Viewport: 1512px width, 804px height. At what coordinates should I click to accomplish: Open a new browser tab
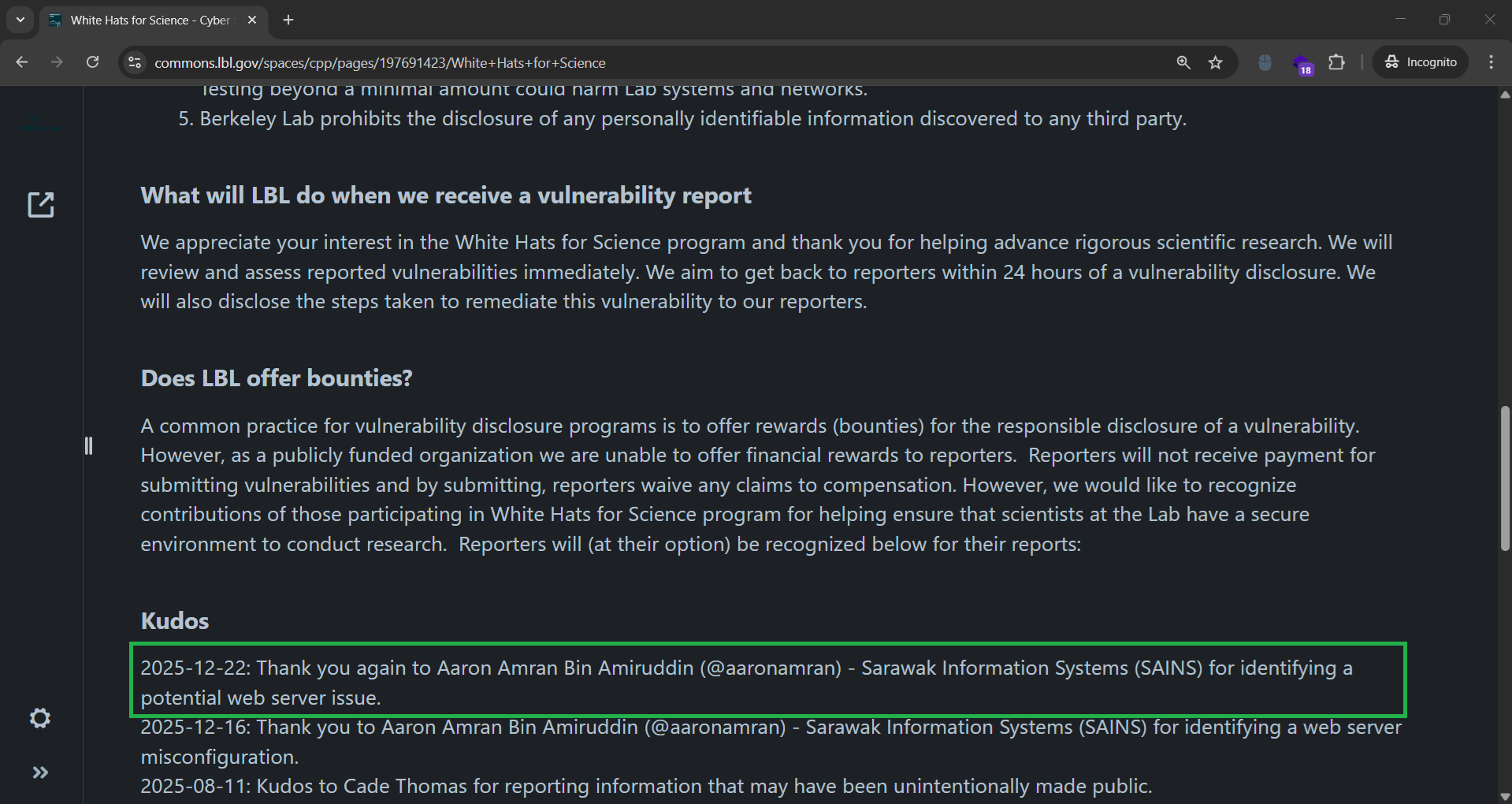click(x=288, y=20)
